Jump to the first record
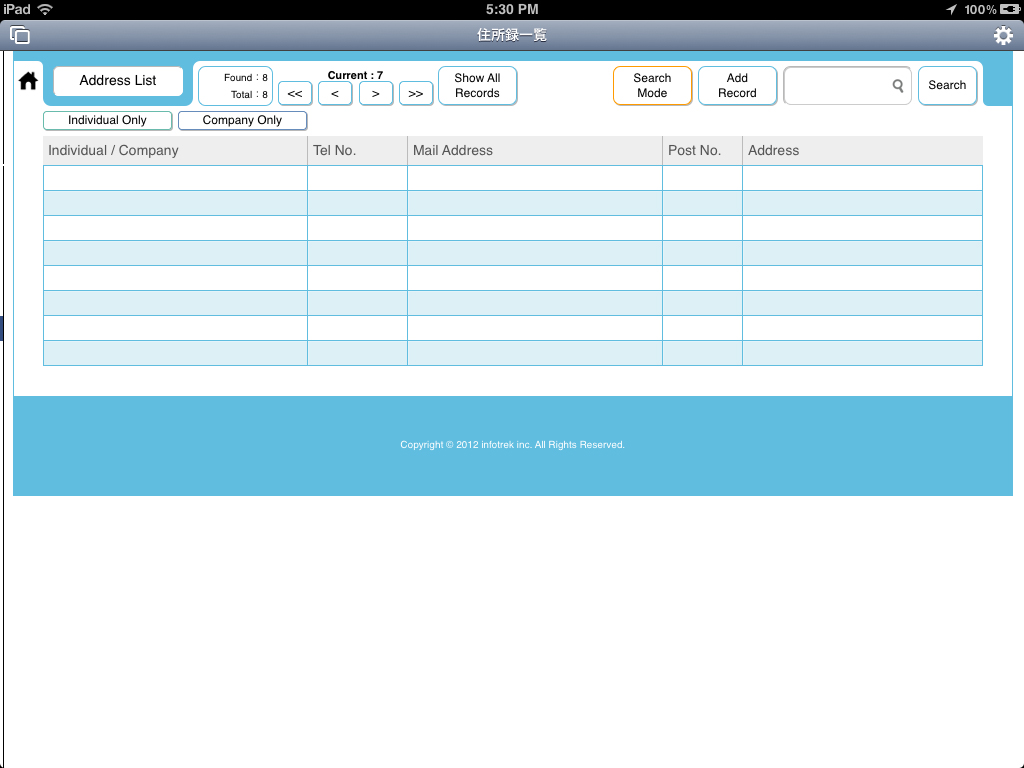Screen dimensions: 1024x768 click(x=294, y=93)
